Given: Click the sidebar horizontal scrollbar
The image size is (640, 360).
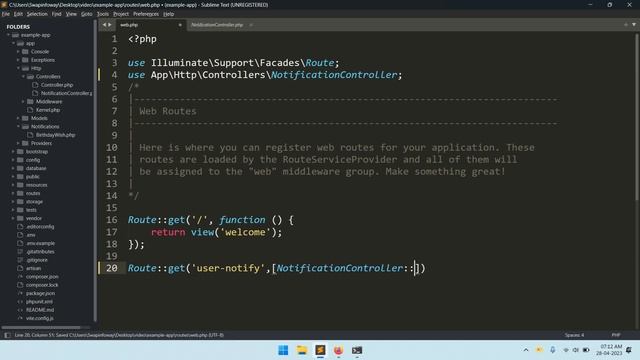Looking at the screenshot, I should click(41, 327).
